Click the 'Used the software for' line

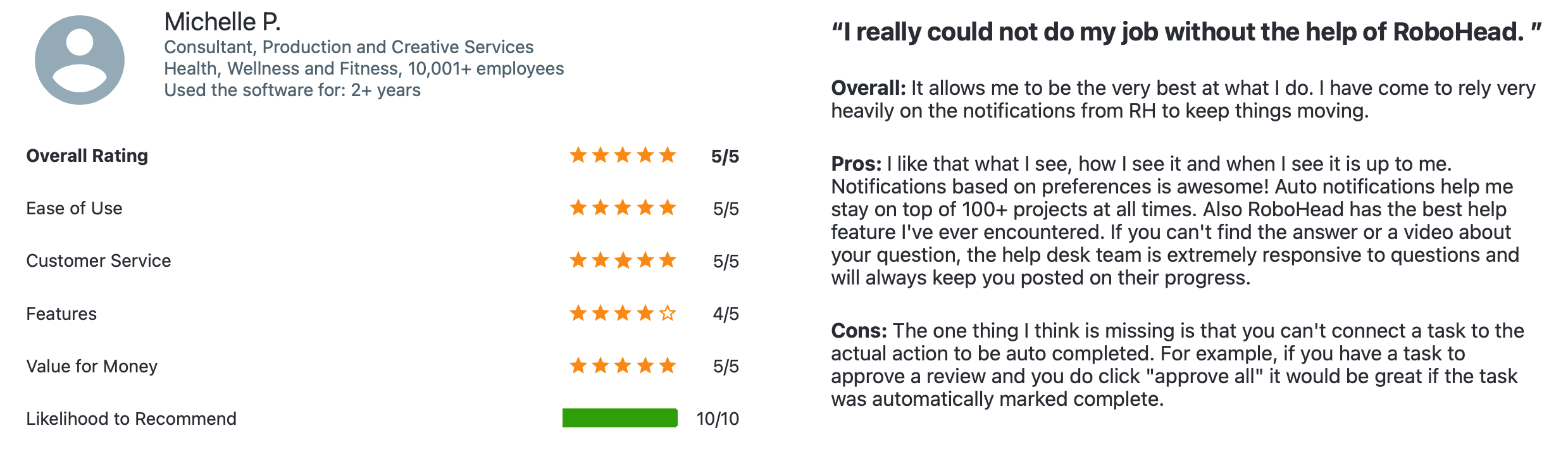coord(292,90)
